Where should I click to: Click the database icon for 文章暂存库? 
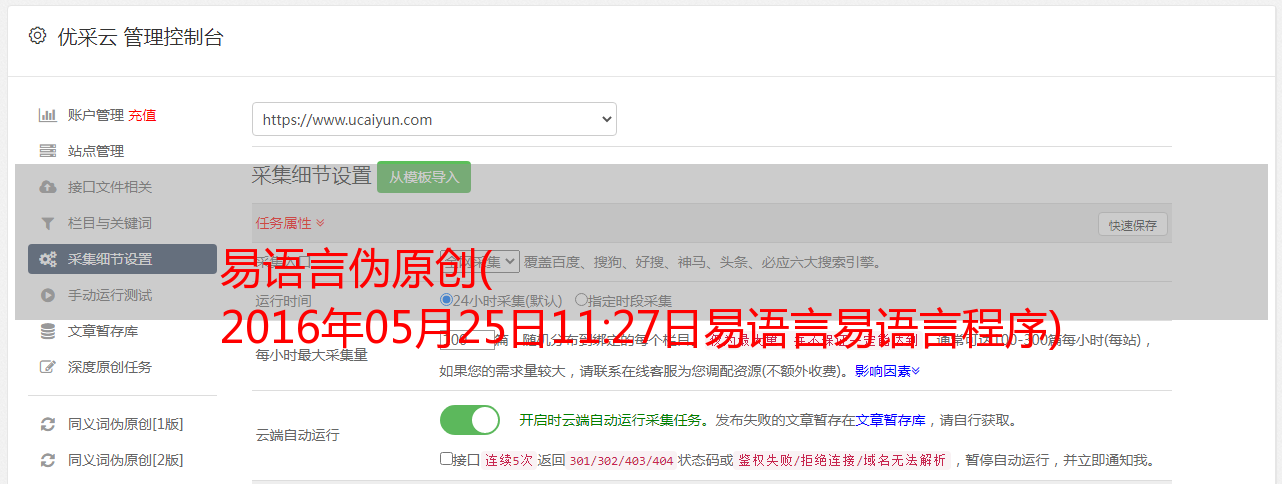(47, 331)
